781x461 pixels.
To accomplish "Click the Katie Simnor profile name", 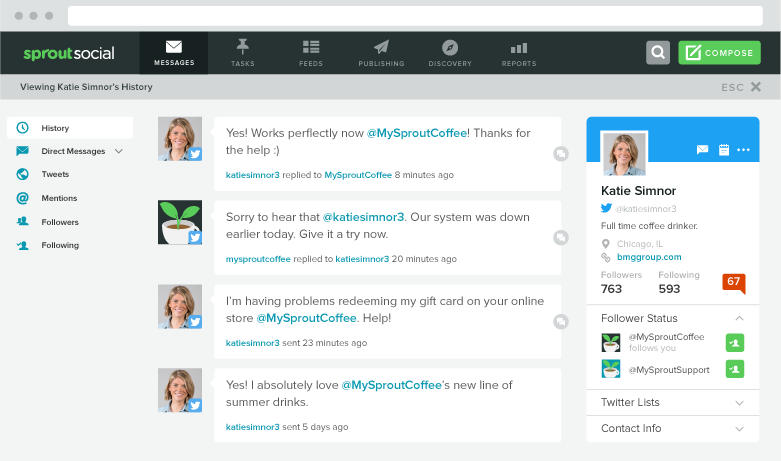I will pos(639,191).
